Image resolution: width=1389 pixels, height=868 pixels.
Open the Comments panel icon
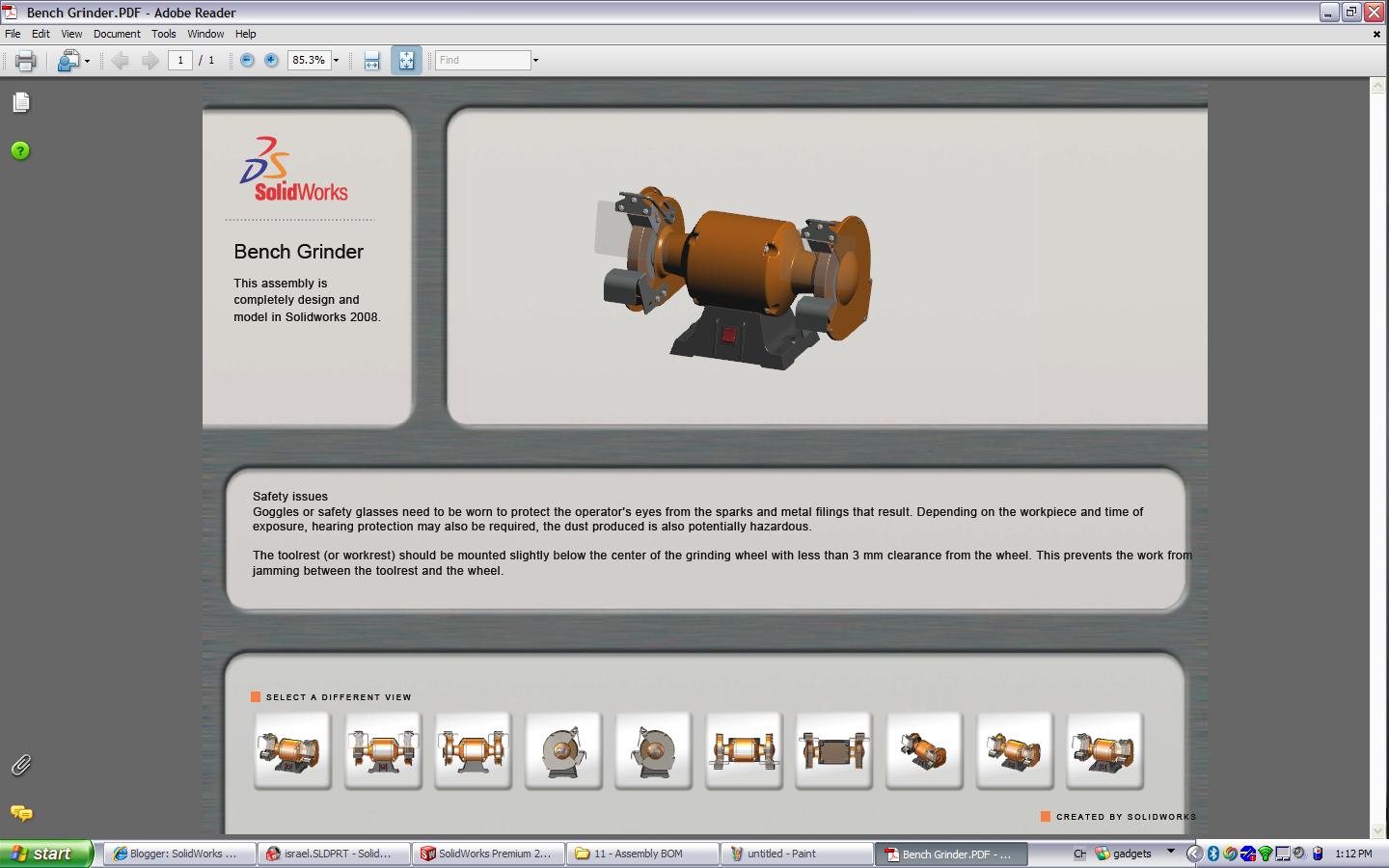[21, 813]
